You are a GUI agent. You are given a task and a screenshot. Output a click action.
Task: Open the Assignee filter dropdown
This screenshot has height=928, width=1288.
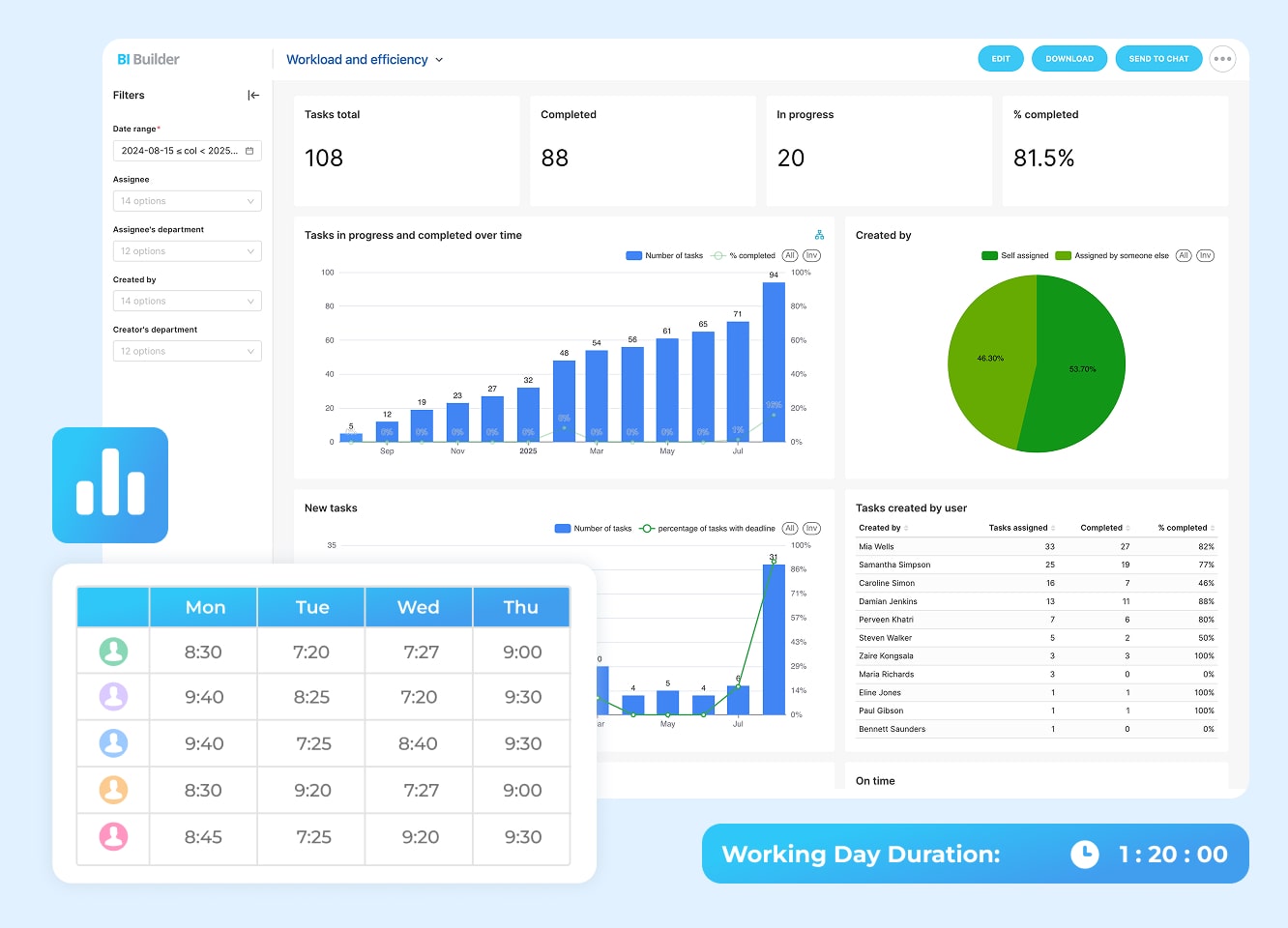coord(187,201)
